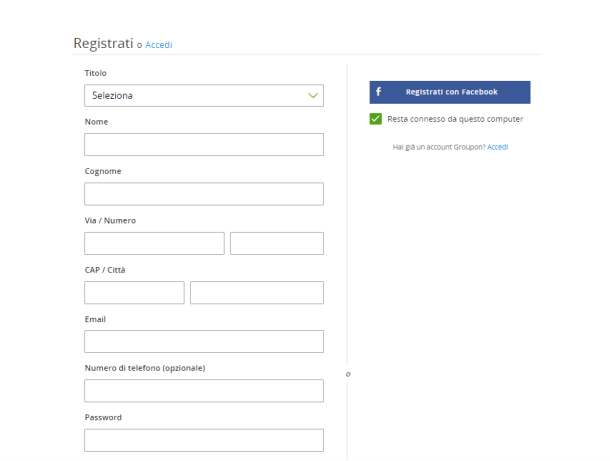Image resolution: width=610 pixels, height=461 pixels.
Task: Click the green chevron in Titolo dropdown
Action: [x=313, y=96]
